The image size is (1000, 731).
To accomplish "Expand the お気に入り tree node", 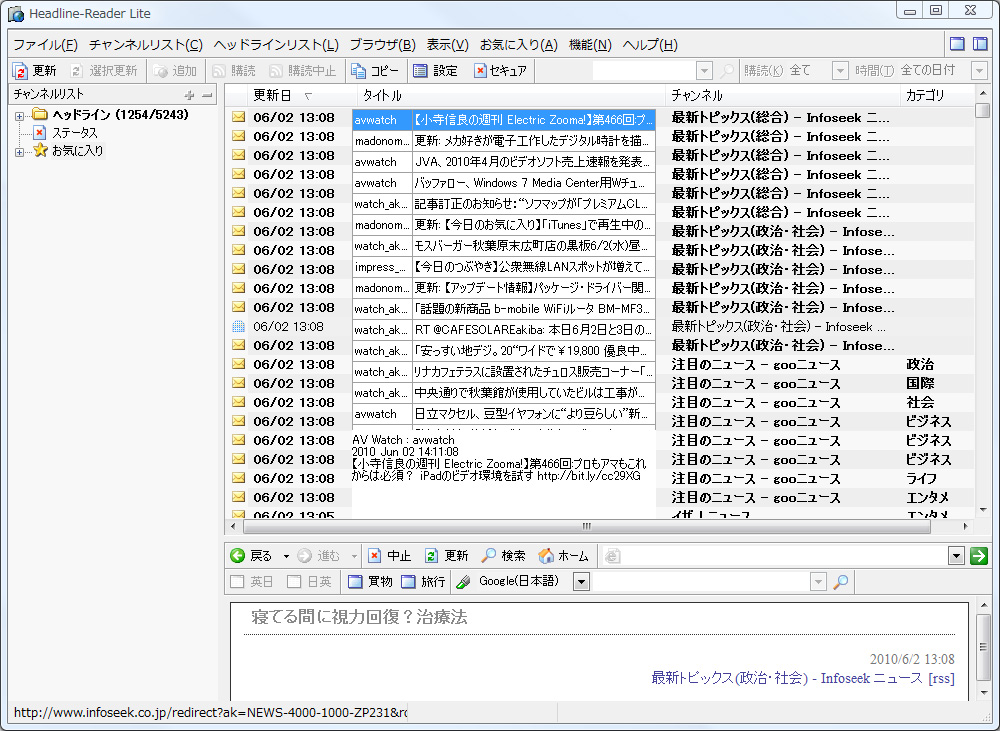I will point(19,152).
